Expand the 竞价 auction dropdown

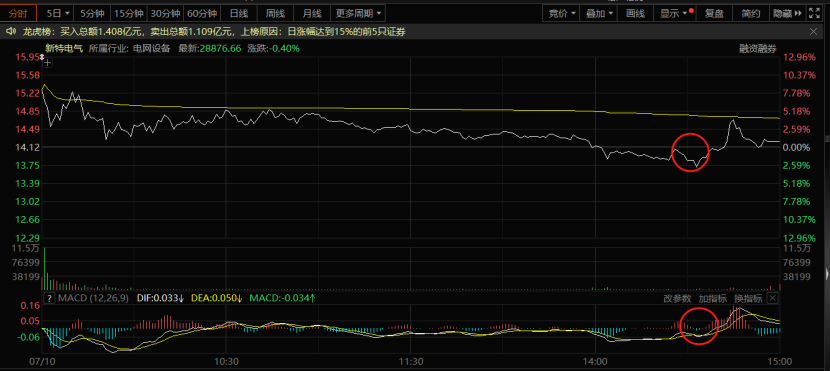(562, 13)
